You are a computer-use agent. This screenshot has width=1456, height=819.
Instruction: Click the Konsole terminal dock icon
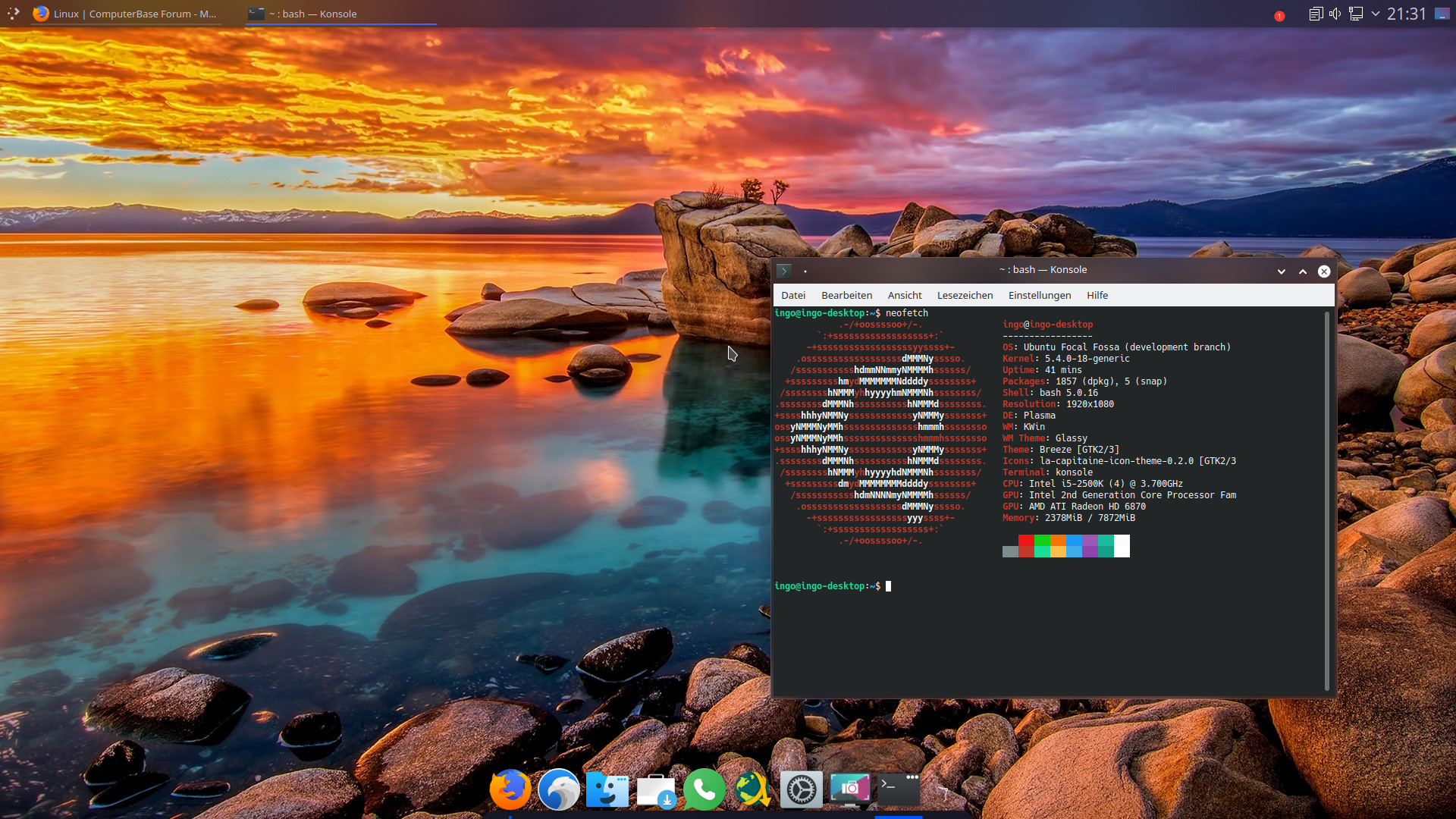click(x=899, y=789)
